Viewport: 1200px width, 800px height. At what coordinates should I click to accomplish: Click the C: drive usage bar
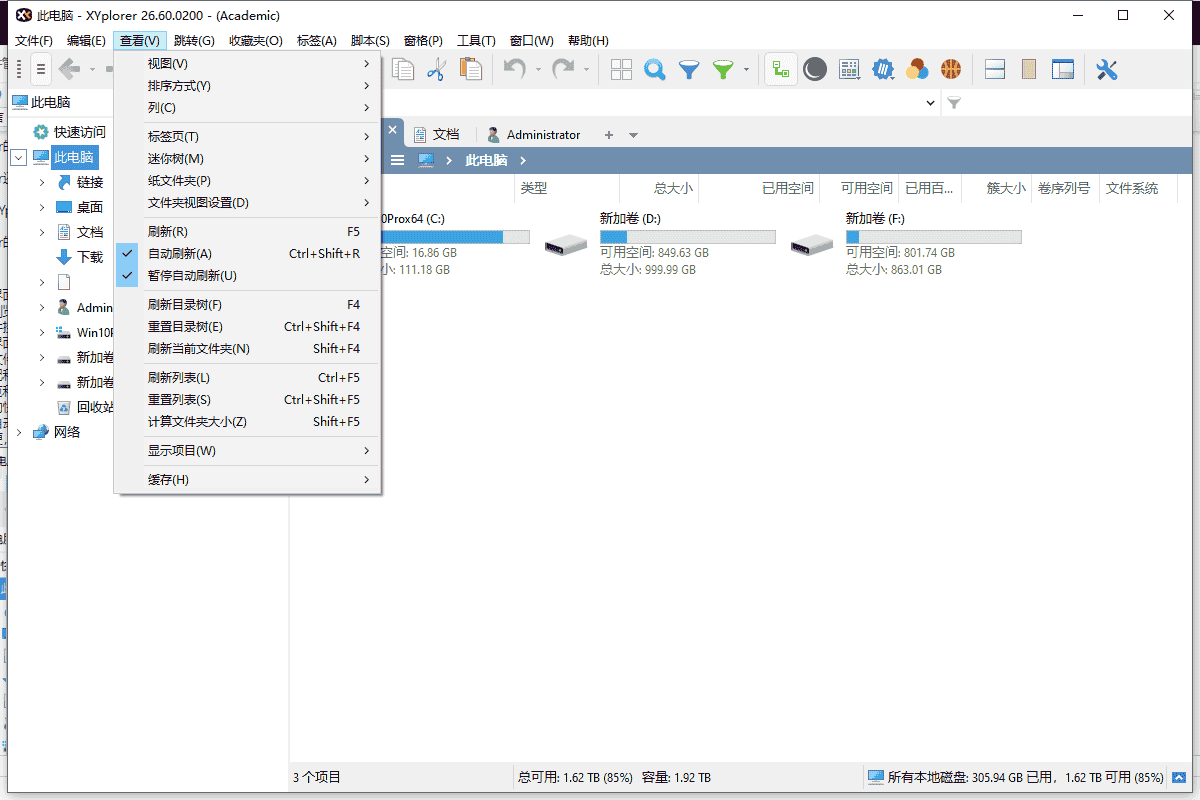tap(455, 236)
